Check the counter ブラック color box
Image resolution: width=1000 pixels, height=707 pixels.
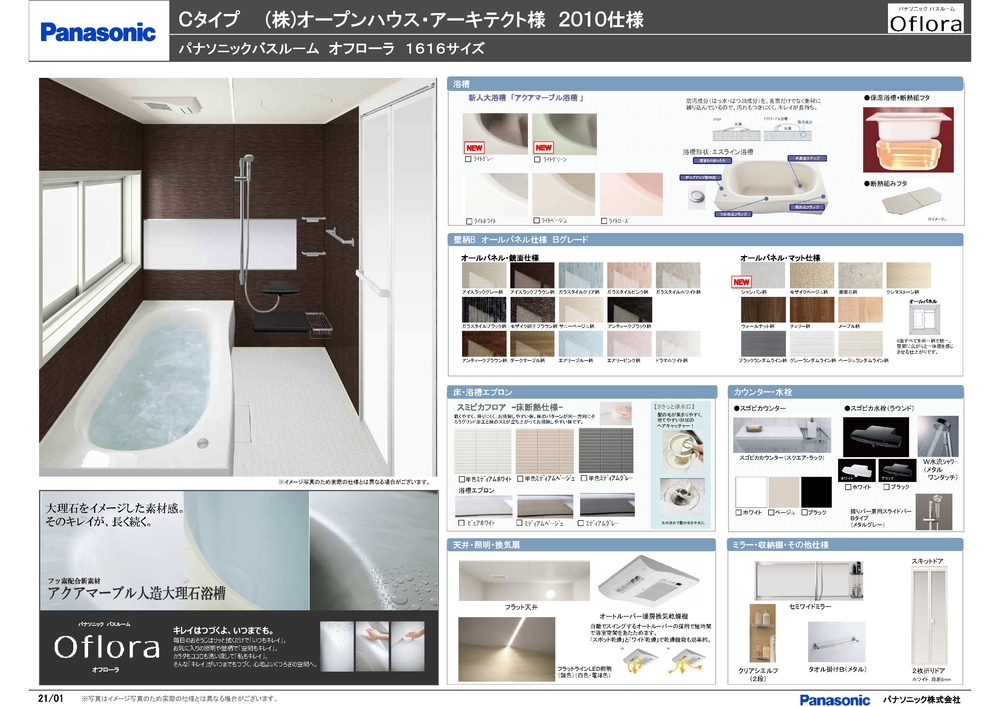tap(805, 512)
